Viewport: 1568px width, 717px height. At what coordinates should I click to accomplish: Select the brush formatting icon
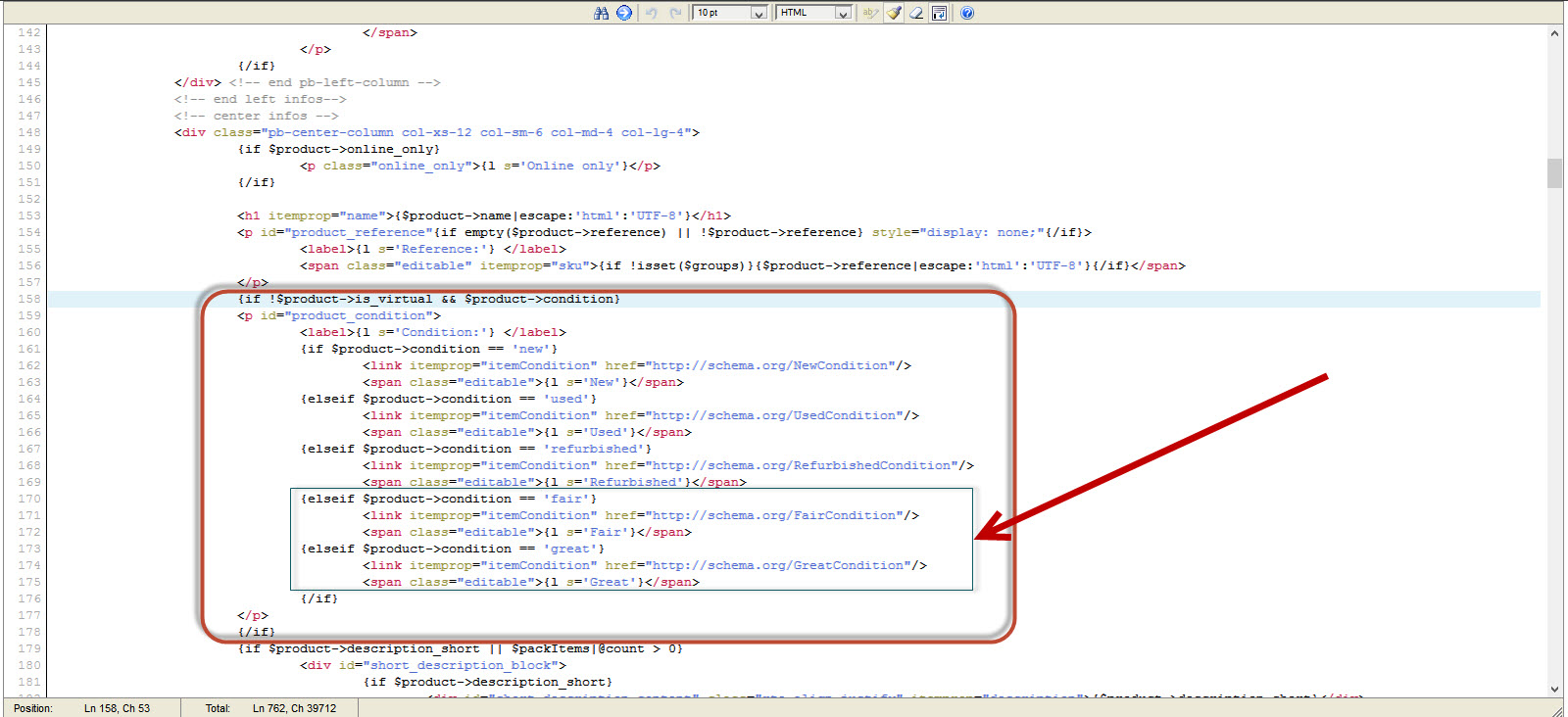894,13
